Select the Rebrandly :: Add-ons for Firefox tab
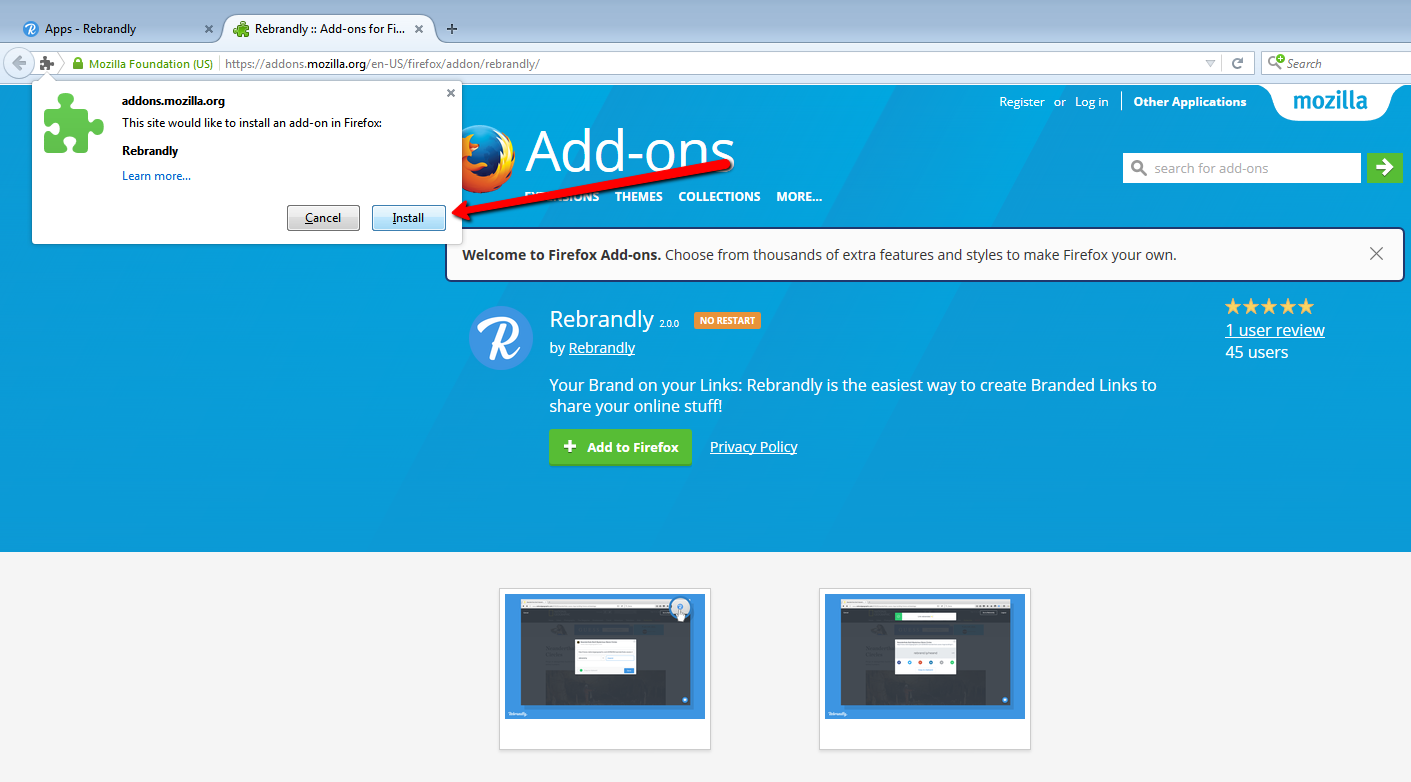Viewport: 1411px width, 782px height. point(330,29)
